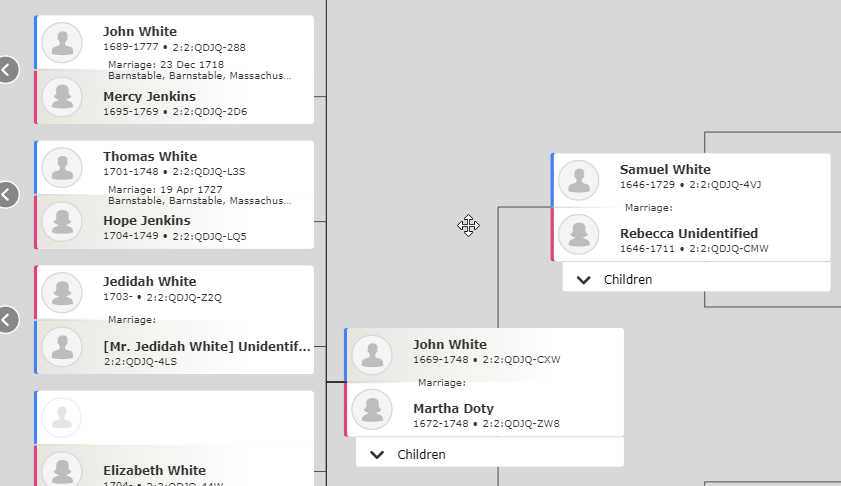
Task: Collapse arrow beside John White and Mercy Jenkins
Action: (x=6, y=69)
